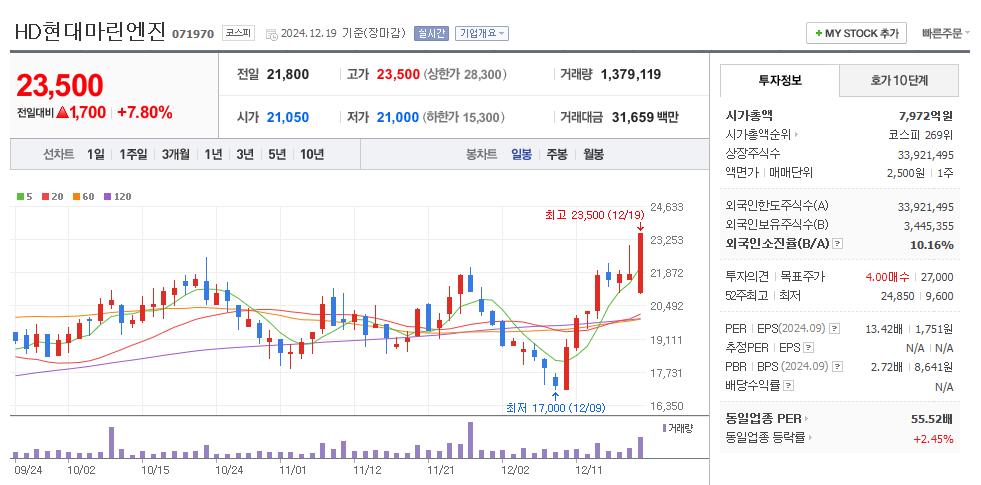
Task: Toggle the 60-day moving average legend
Action: [83, 197]
